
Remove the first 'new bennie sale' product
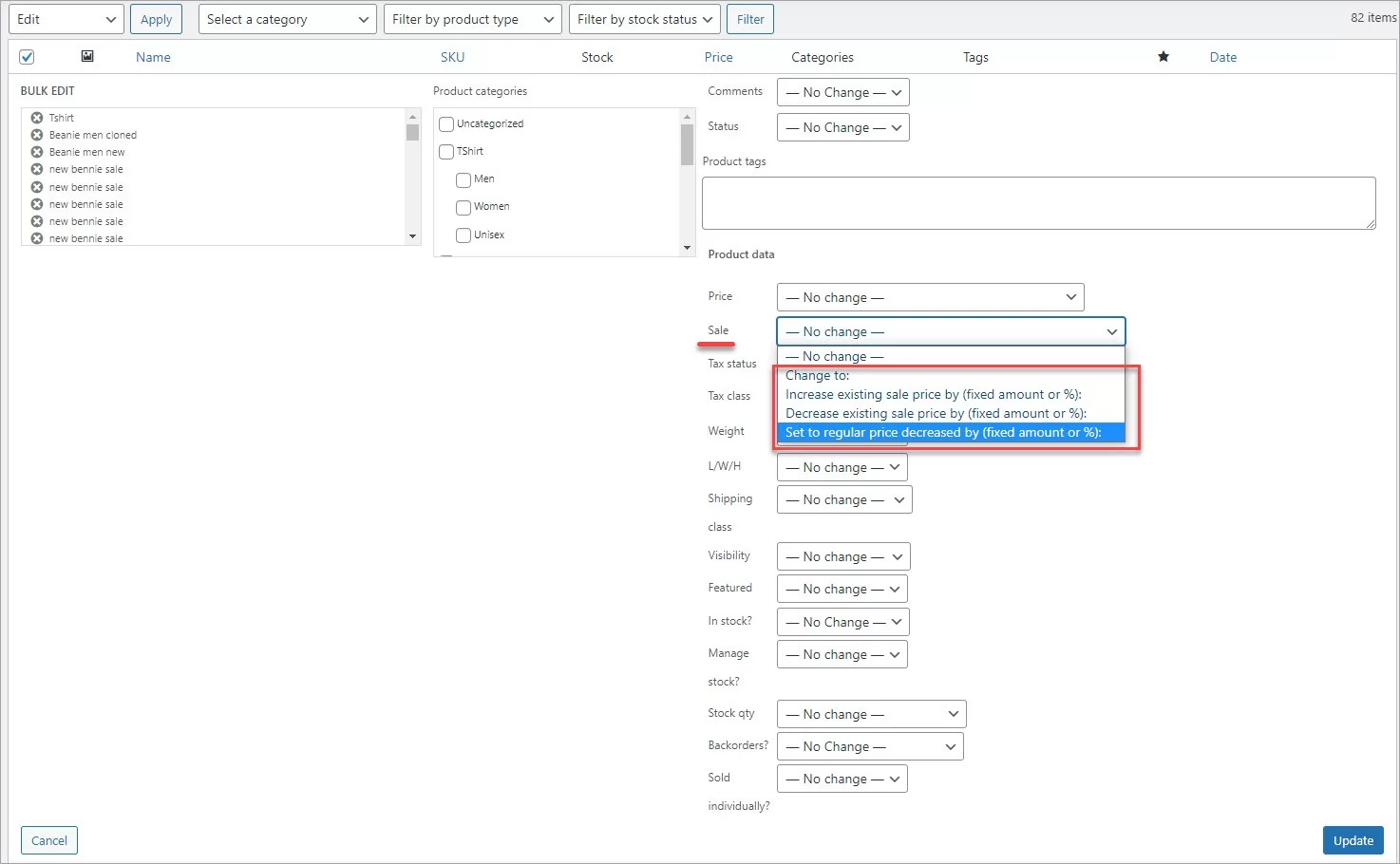tap(35, 168)
